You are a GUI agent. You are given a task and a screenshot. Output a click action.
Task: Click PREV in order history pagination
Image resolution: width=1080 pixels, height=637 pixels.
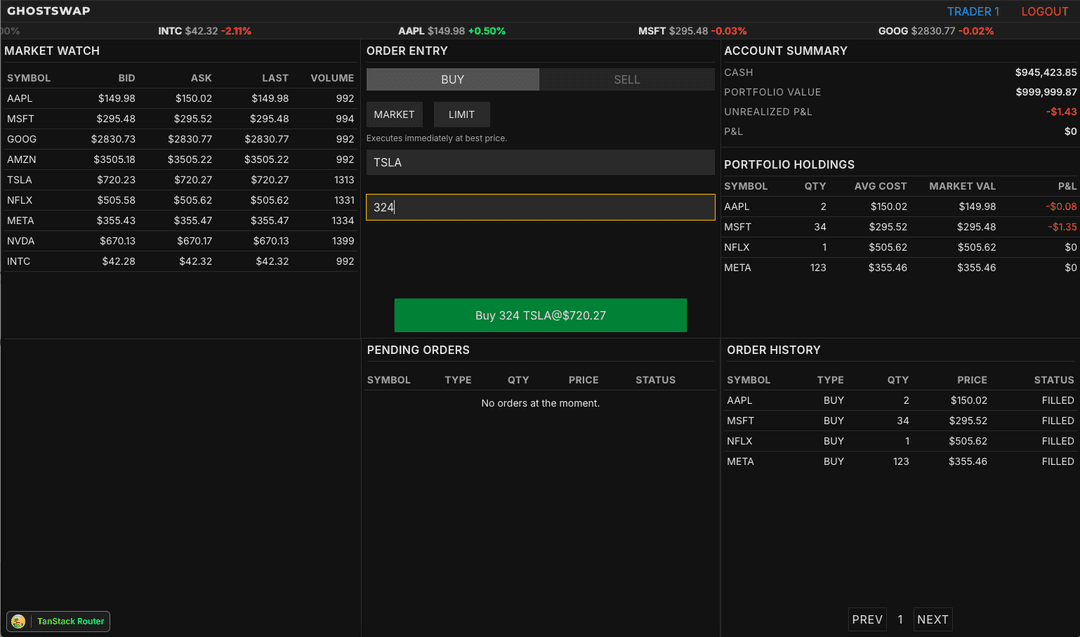point(867,619)
